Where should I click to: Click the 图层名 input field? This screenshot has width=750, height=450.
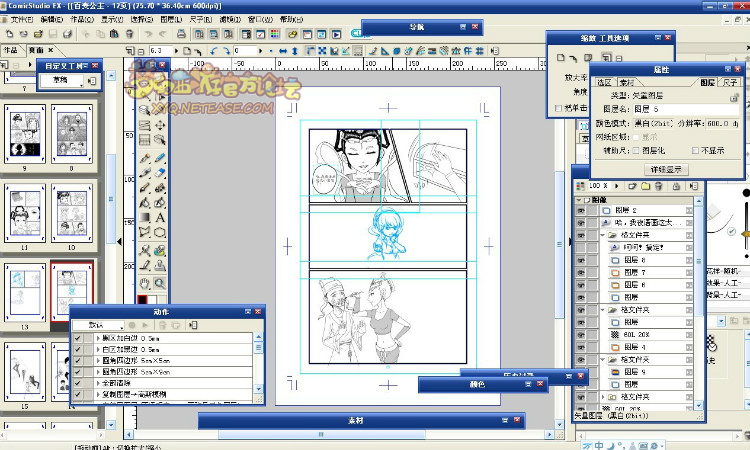685,109
